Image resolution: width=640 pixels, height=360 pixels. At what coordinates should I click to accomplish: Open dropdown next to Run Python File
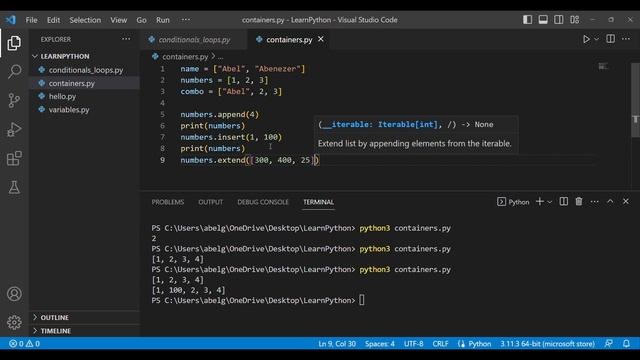[x=596, y=40]
